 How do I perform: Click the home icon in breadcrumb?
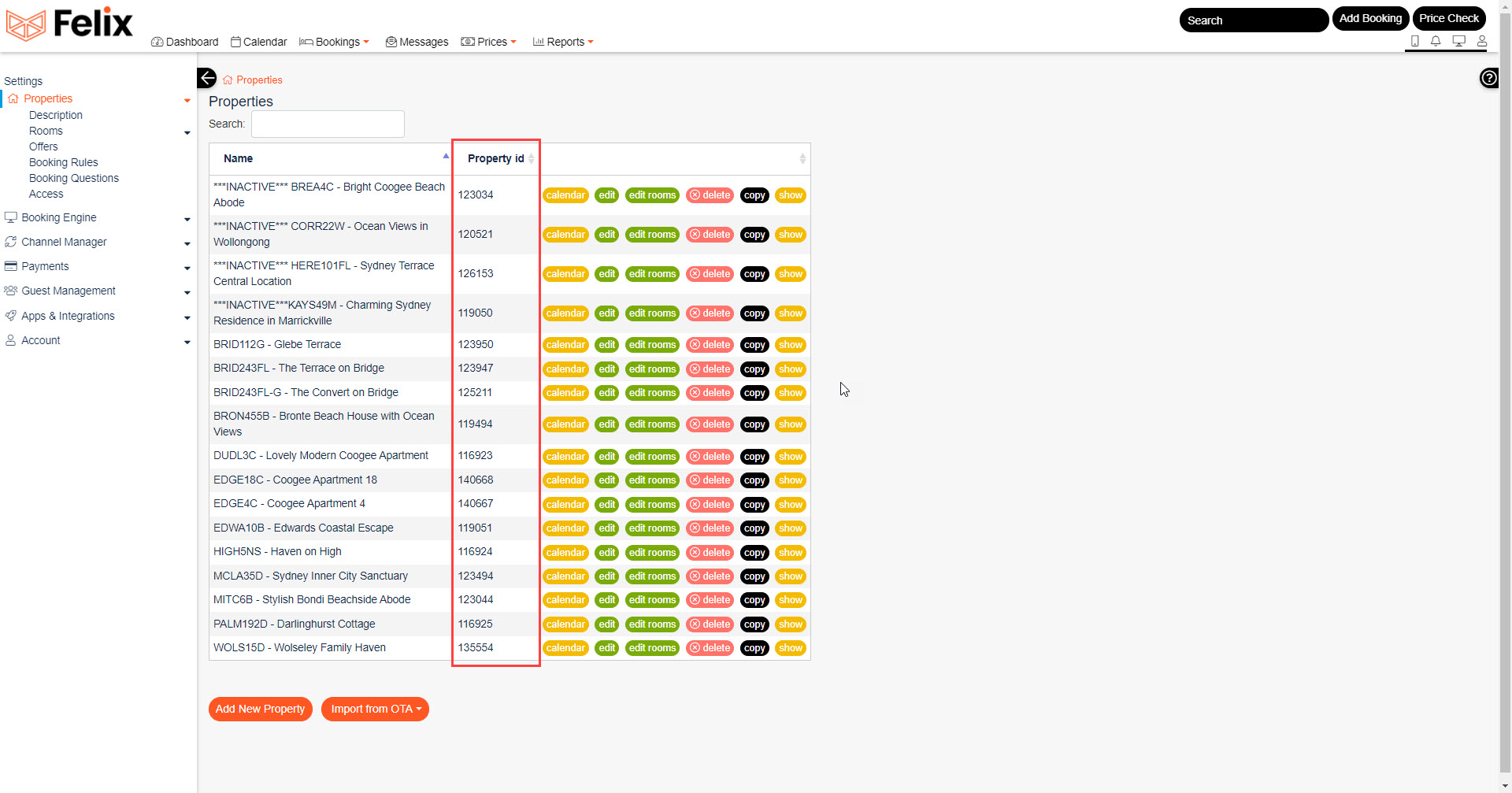(228, 80)
